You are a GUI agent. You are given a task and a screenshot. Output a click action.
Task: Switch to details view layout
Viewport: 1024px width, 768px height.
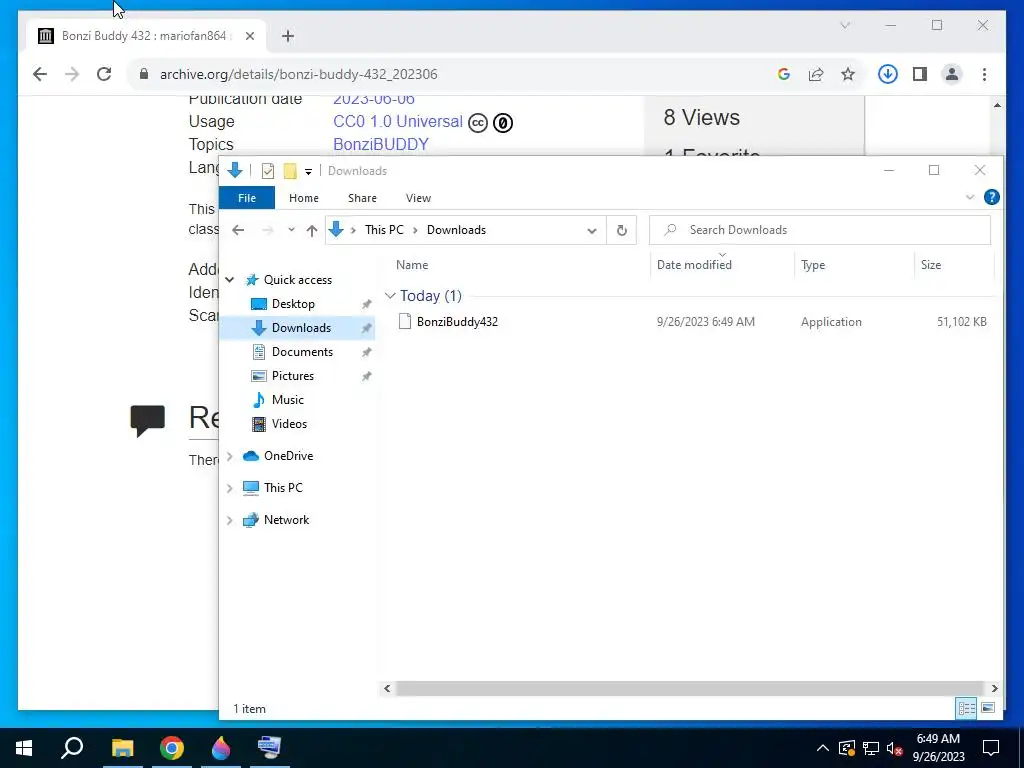[967, 708]
